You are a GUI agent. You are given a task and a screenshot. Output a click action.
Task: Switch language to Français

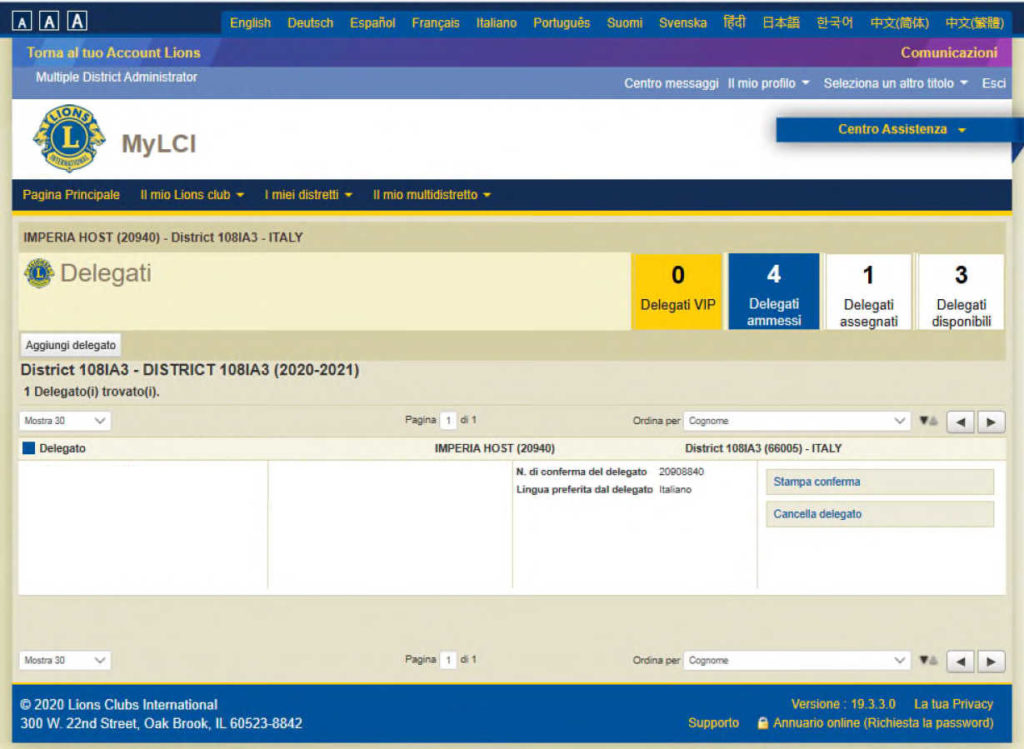pos(436,23)
